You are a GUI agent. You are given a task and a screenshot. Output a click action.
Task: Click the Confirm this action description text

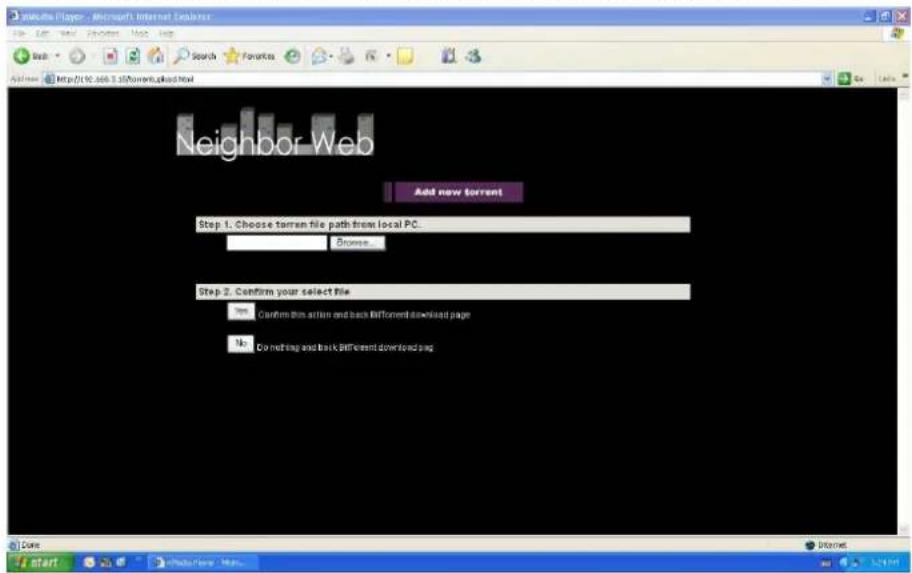tap(364, 315)
